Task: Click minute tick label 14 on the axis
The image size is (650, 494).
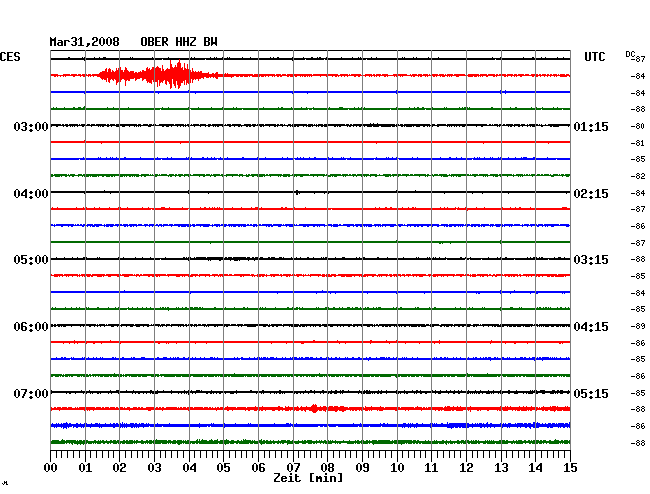Action: pyautogui.click(x=535, y=467)
